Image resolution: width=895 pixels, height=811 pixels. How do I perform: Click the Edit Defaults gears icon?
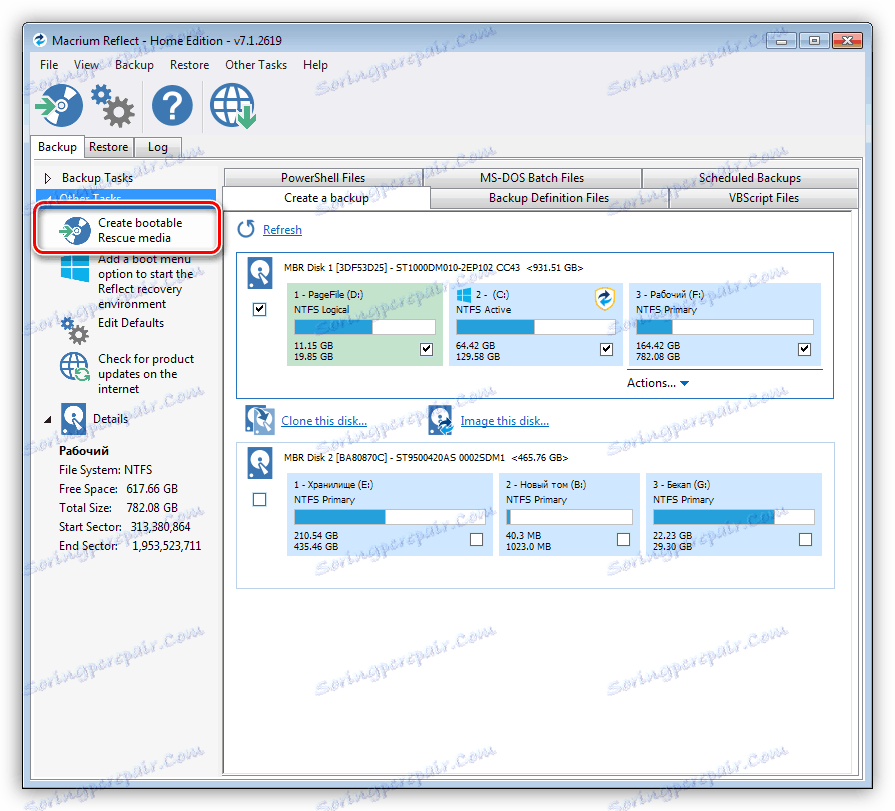pos(75,330)
